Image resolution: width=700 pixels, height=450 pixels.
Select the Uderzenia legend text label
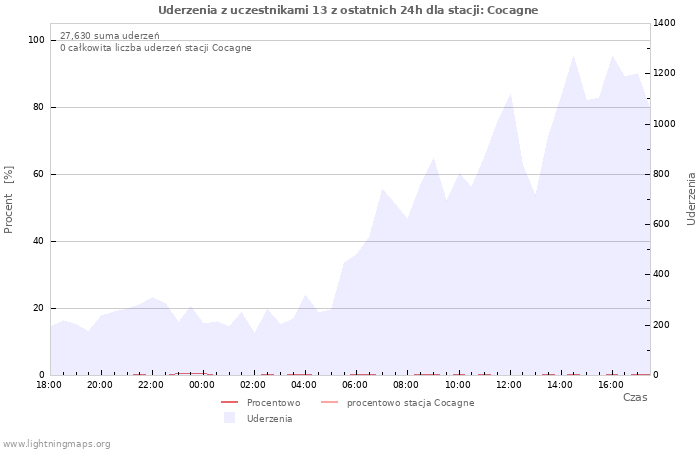[x=269, y=419]
